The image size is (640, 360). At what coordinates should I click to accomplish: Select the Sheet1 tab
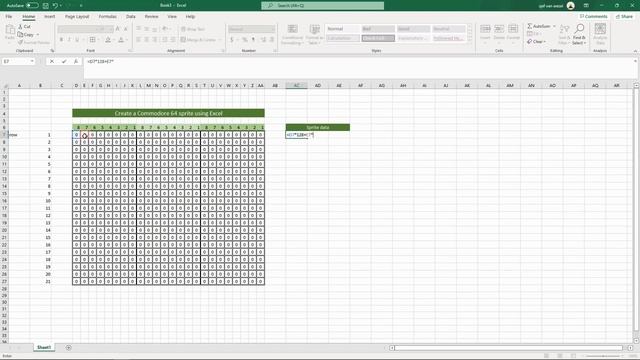pos(44,347)
